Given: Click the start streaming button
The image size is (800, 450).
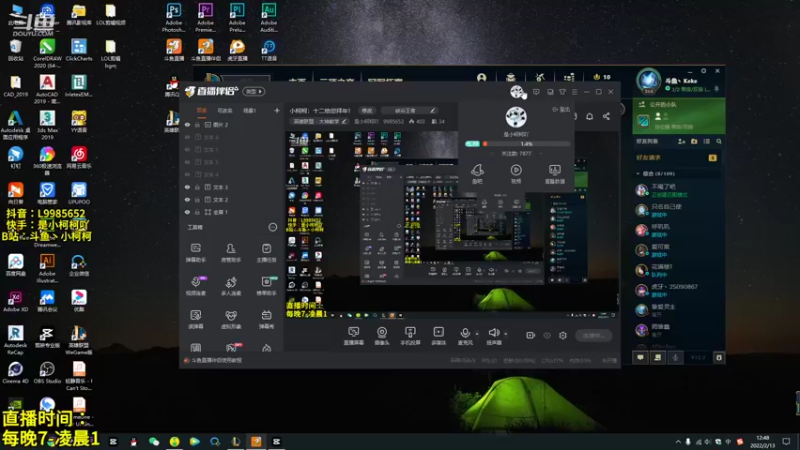Looking at the screenshot, I should pos(593,335).
